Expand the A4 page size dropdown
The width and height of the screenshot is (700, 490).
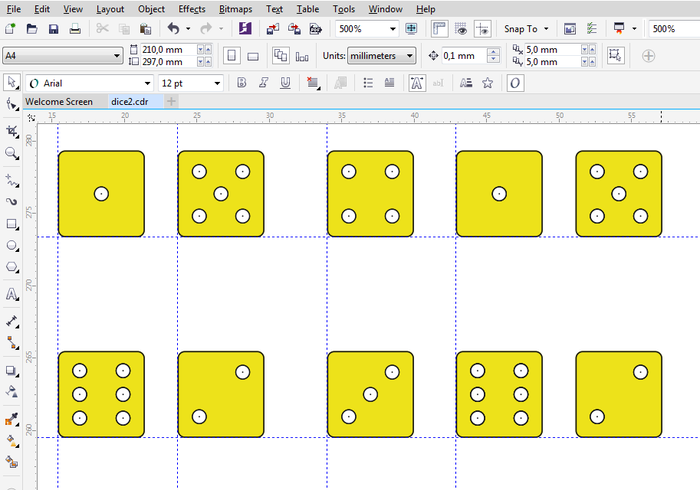118,56
